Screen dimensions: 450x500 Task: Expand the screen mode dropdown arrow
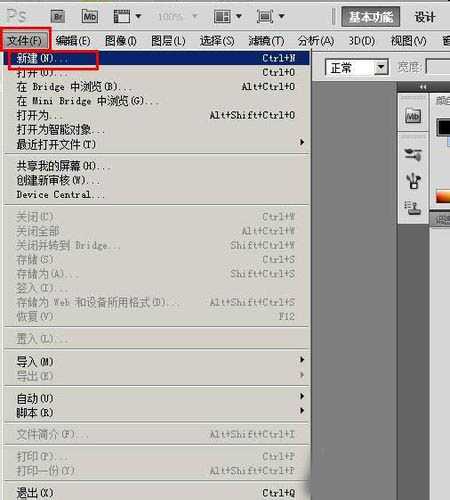coord(281,16)
